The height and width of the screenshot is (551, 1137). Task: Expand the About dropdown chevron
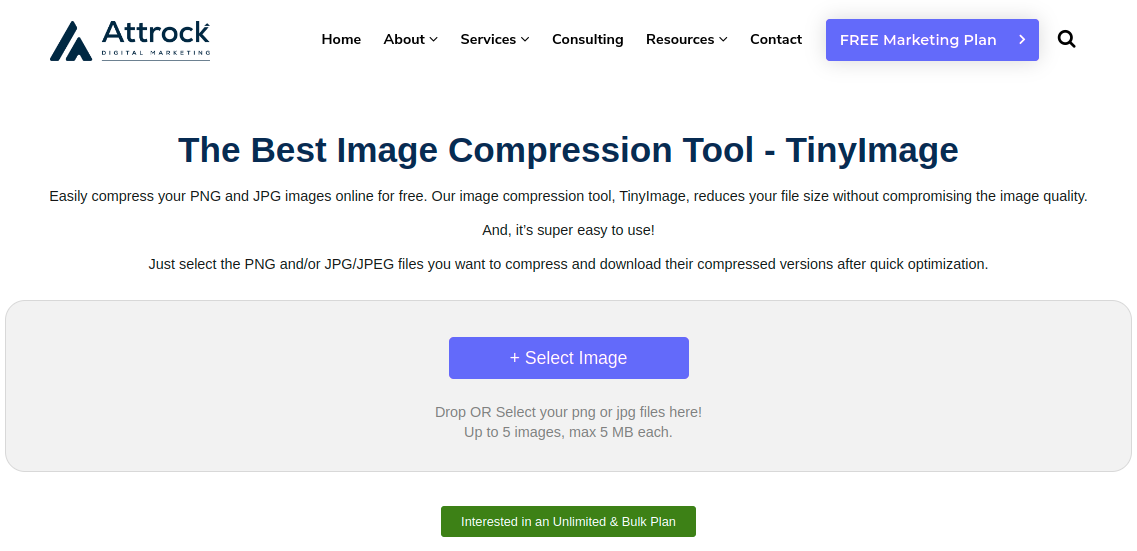(434, 40)
